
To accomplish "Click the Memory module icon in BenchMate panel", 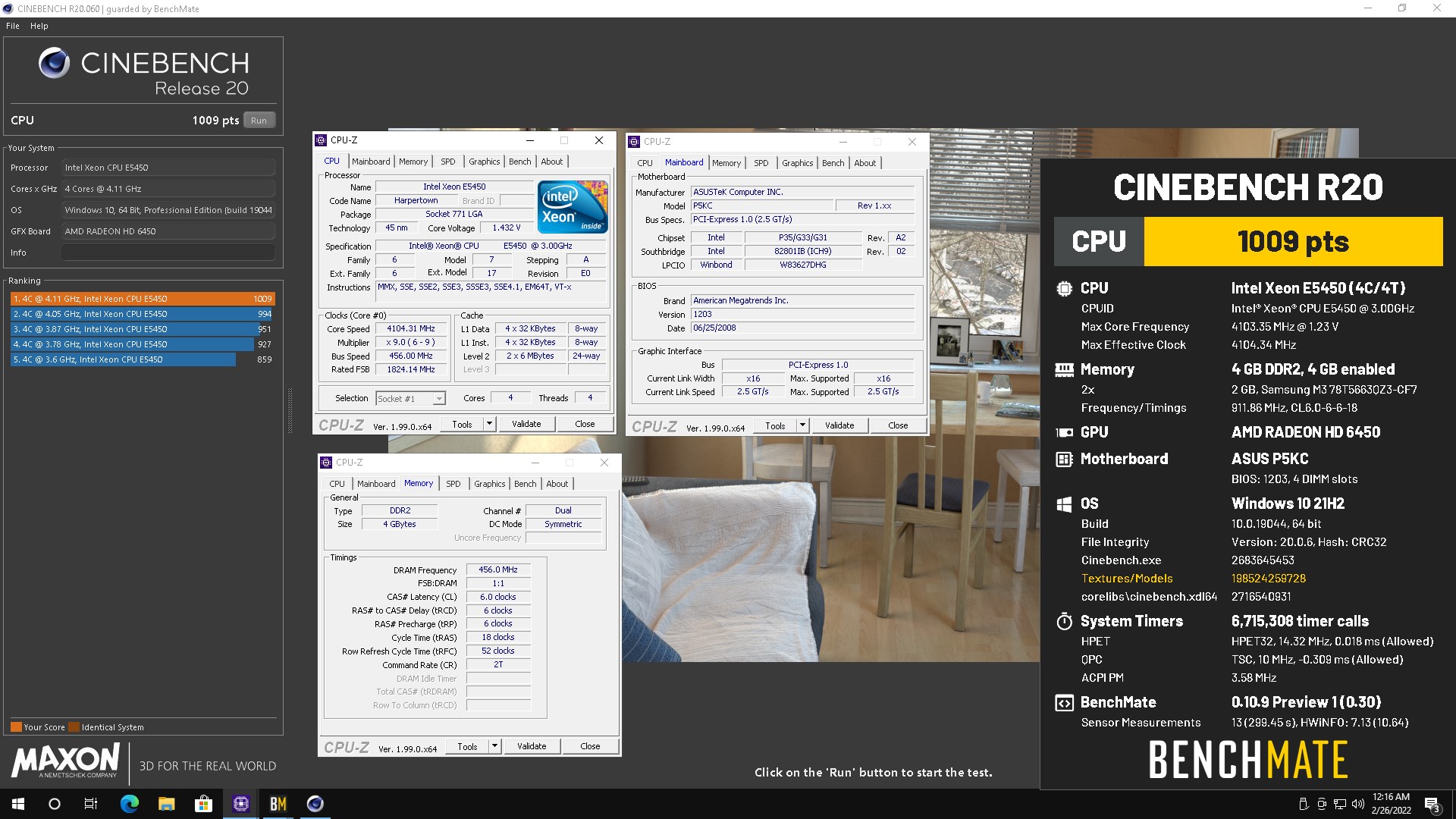I will [x=1064, y=369].
